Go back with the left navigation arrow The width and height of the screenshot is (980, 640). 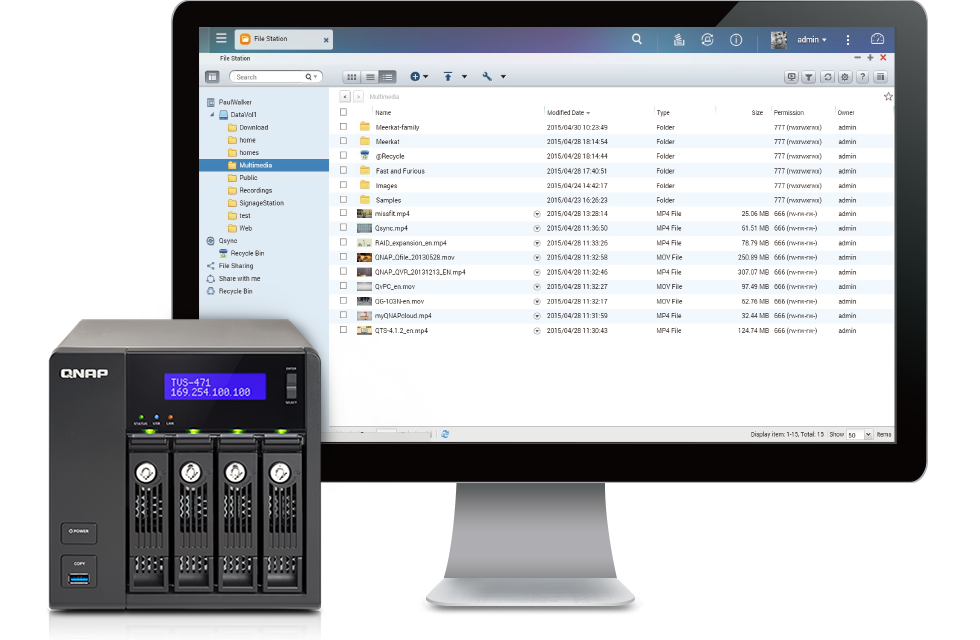(345, 96)
